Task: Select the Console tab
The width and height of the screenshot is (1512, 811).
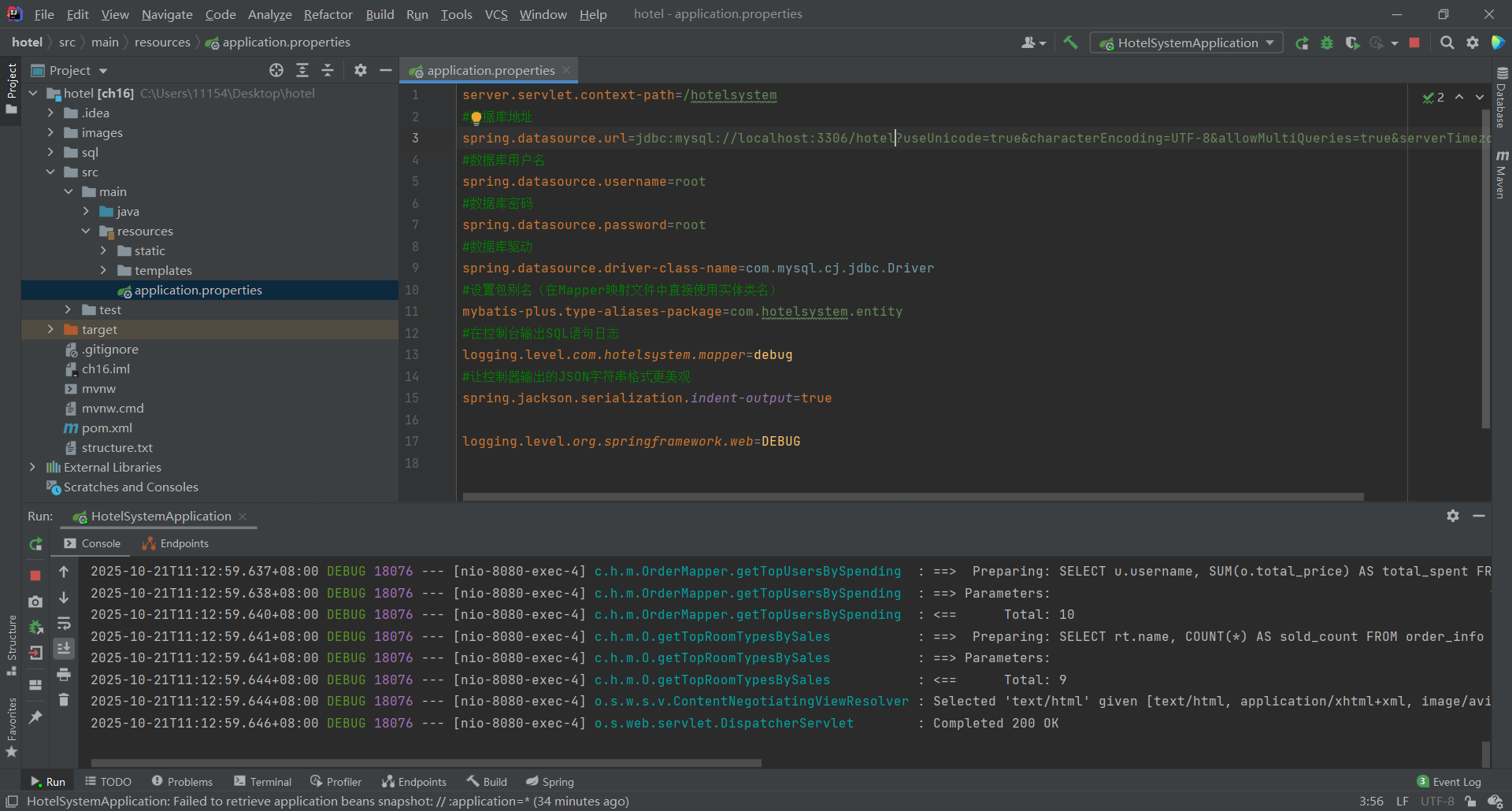Action: (92, 543)
